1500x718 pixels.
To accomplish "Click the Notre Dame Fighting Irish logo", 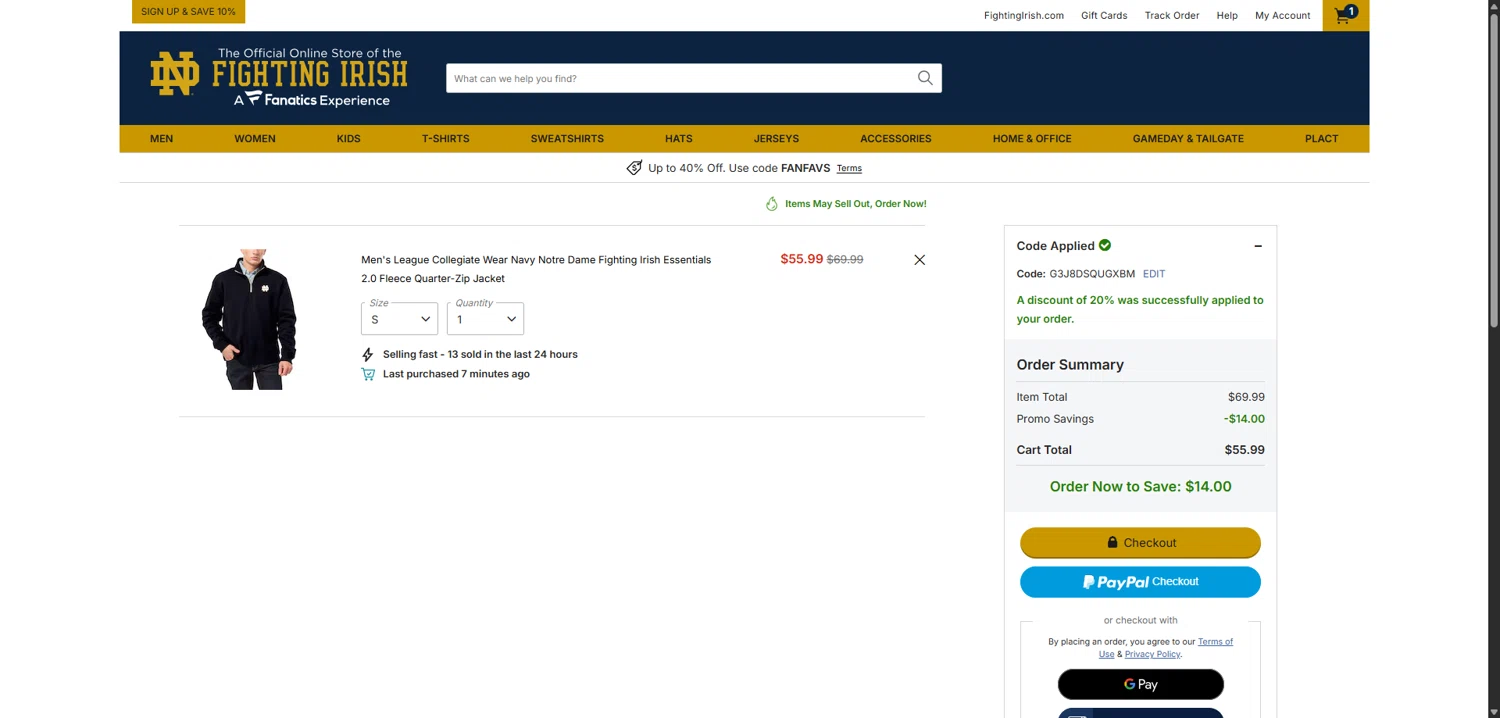I will point(279,77).
